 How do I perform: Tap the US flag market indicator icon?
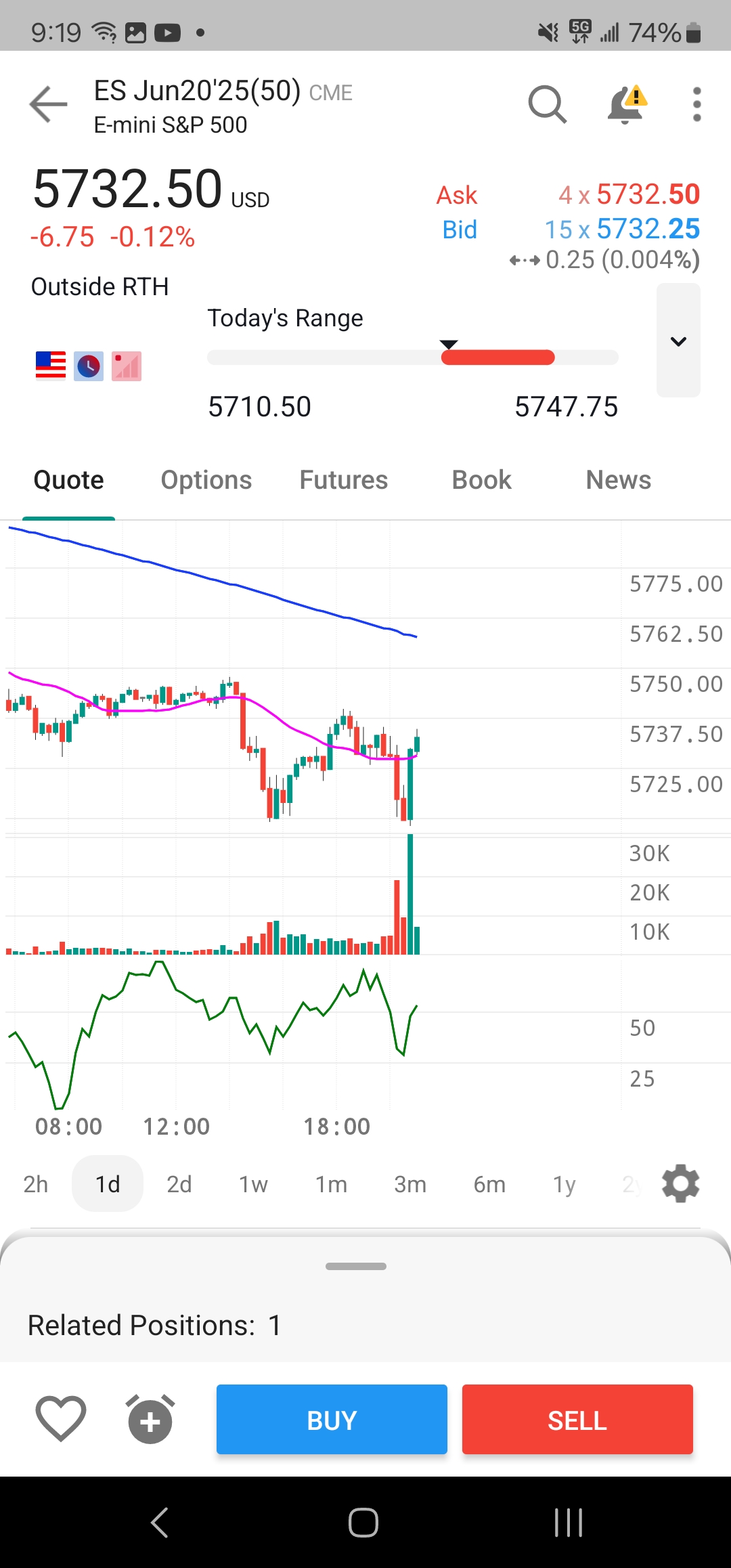tap(51, 366)
